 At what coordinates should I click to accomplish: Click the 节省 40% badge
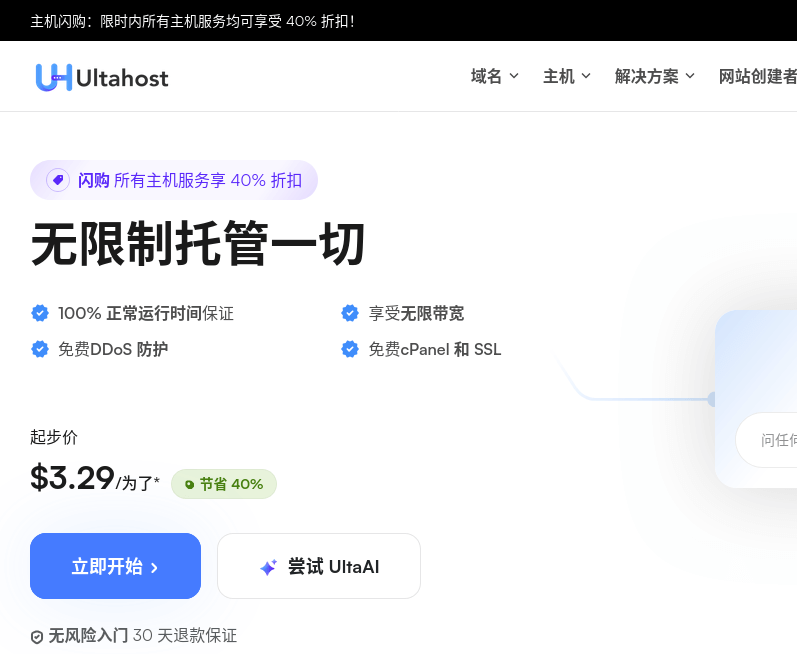pos(224,484)
